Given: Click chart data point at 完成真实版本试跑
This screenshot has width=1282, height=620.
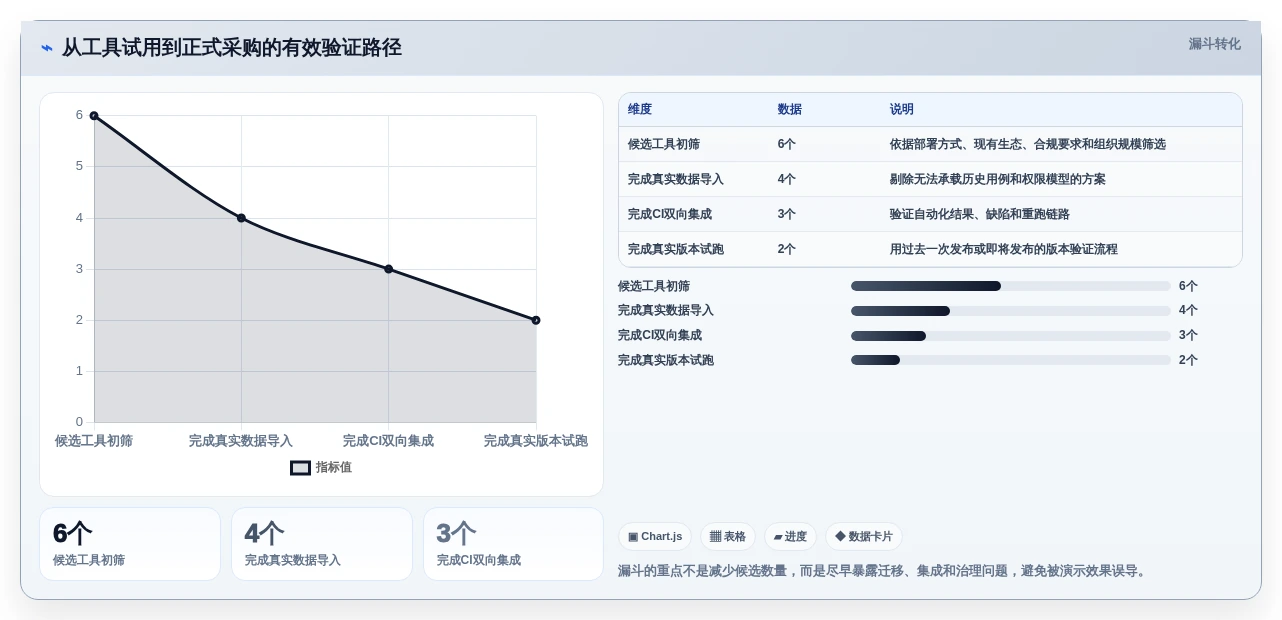Looking at the screenshot, I should [x=536, y=320].
